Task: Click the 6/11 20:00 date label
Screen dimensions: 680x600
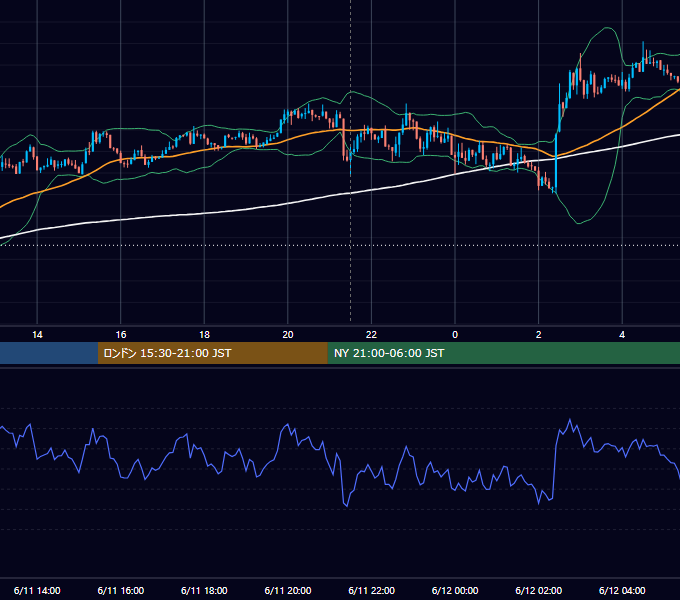Action: click(288, 590)
